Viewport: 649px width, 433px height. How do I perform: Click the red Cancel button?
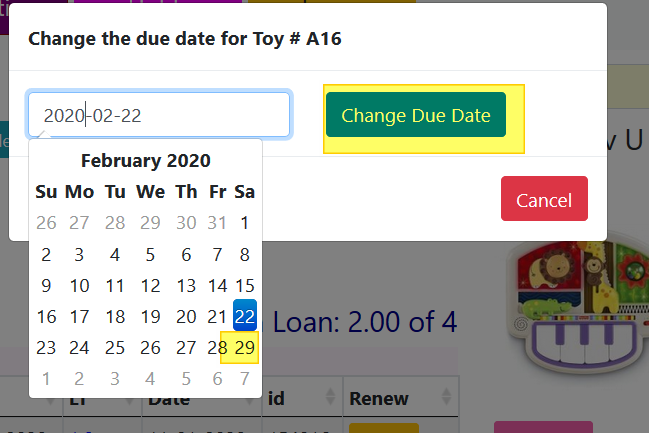click(x=544, y=199)
